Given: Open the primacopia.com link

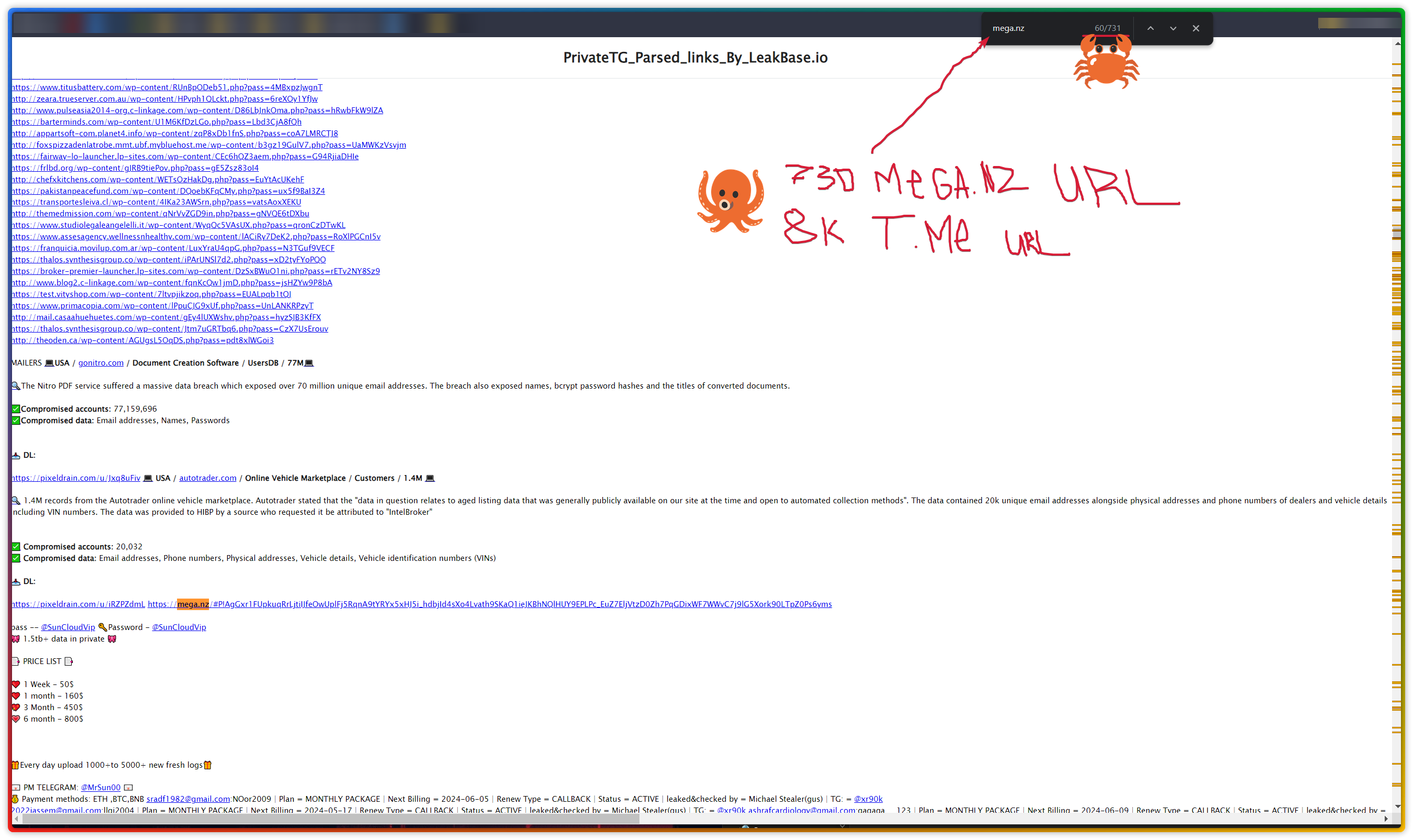Looking at the screenshot, I should click(163, 306).
